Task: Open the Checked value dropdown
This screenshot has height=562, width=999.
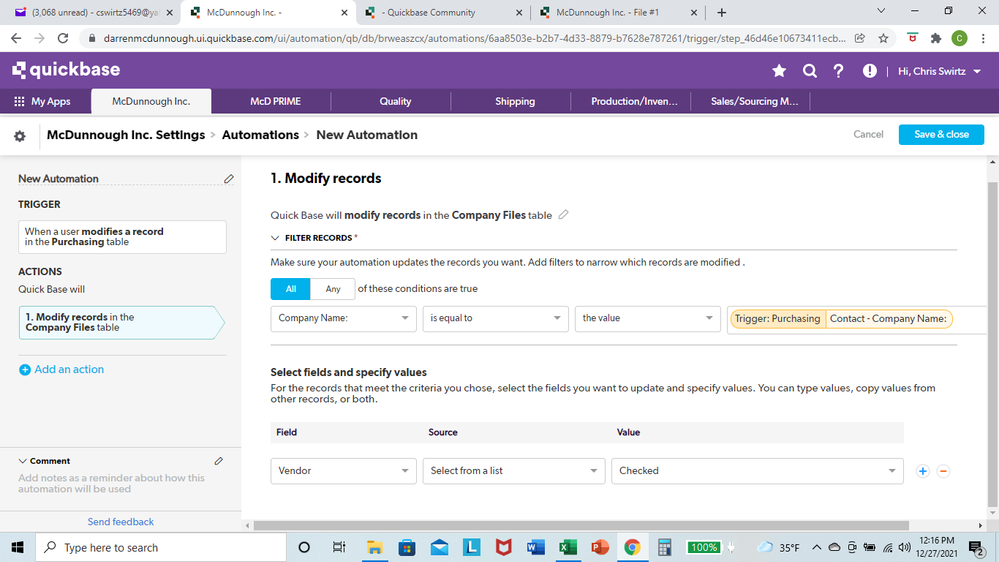Action: [x=757, y=471]
